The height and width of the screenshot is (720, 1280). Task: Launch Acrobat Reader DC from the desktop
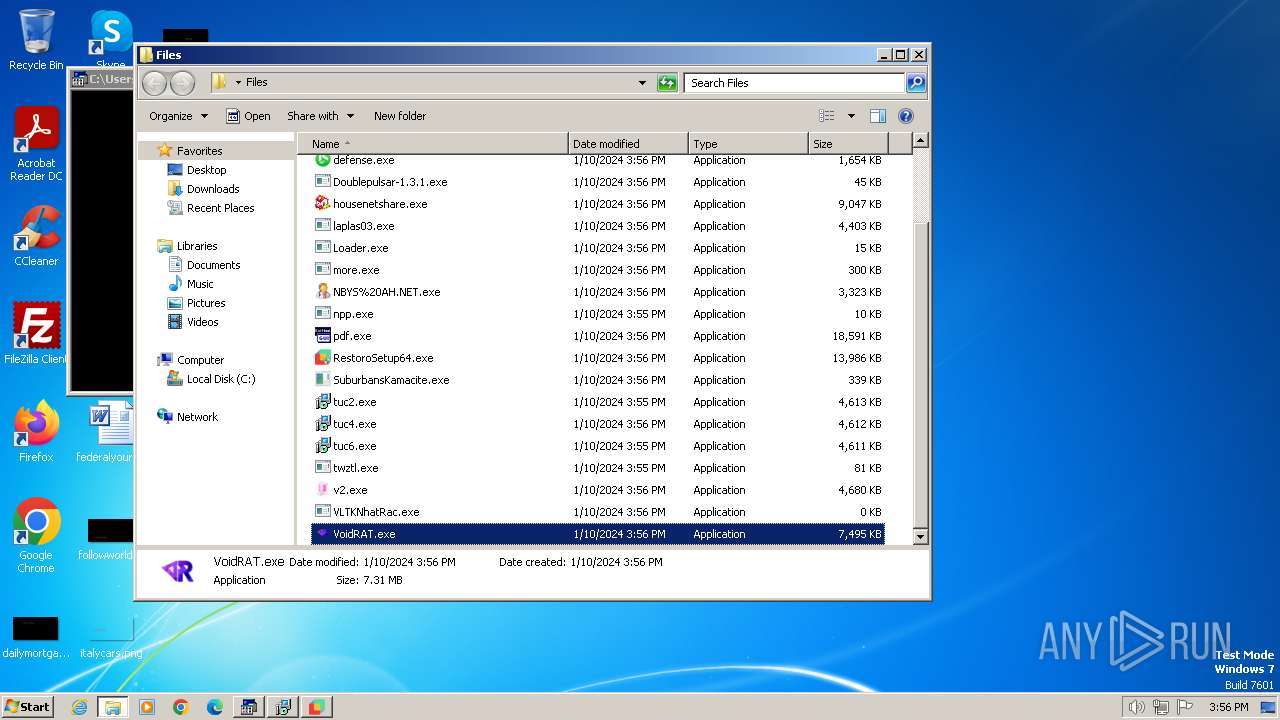click(36, 144)
